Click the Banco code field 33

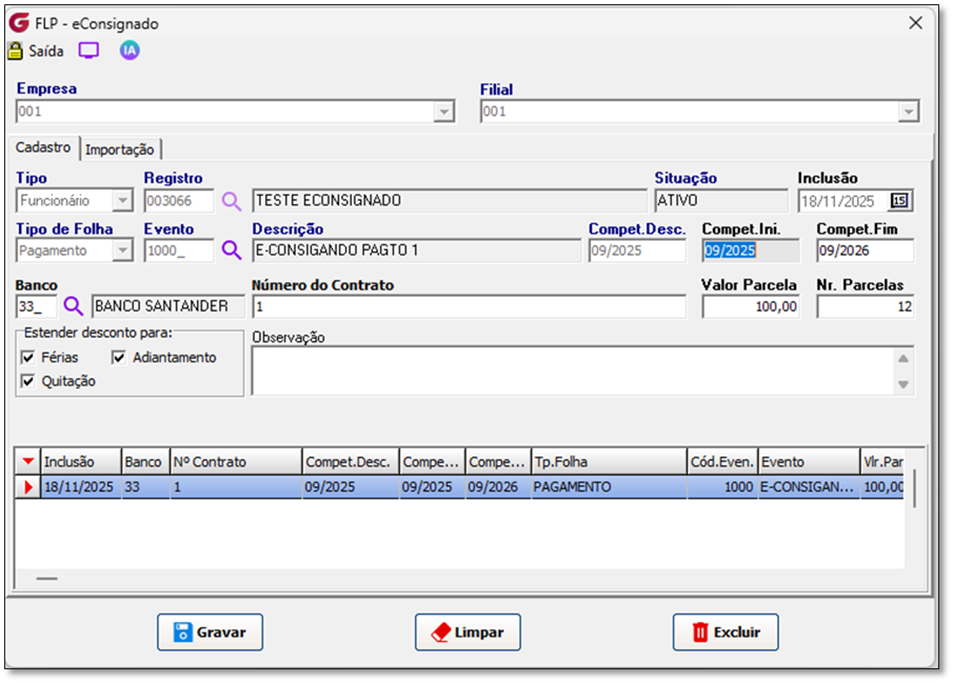[36, 306]
